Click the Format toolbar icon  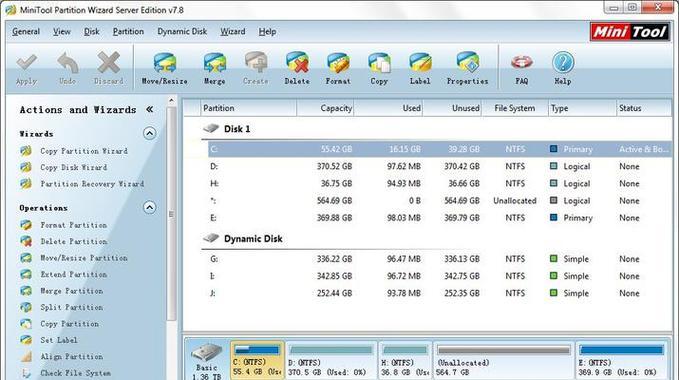[338, 63]
